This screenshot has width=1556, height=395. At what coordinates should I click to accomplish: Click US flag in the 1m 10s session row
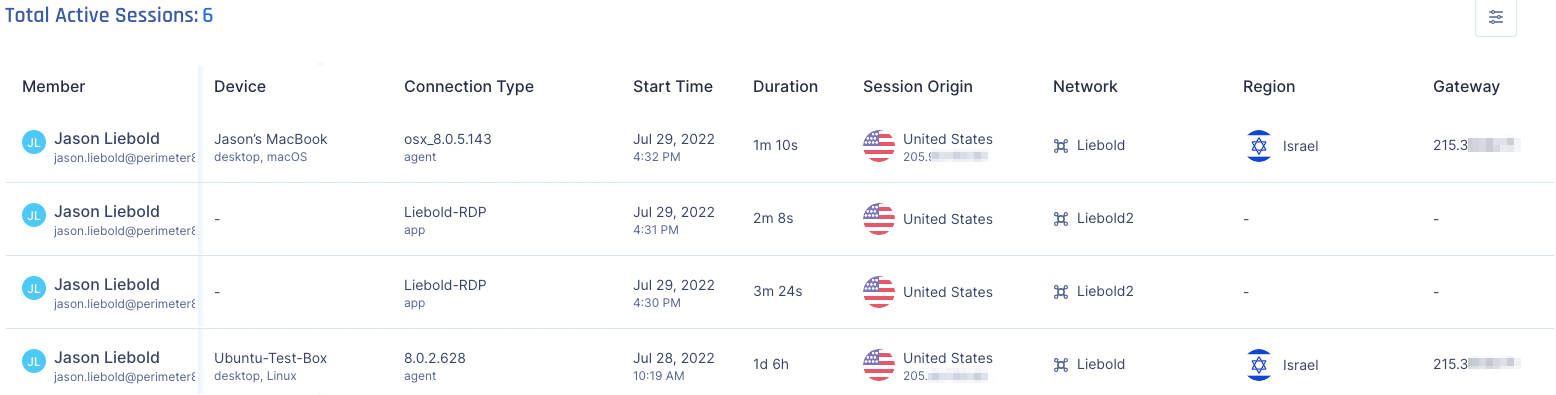tap(878, 146)
